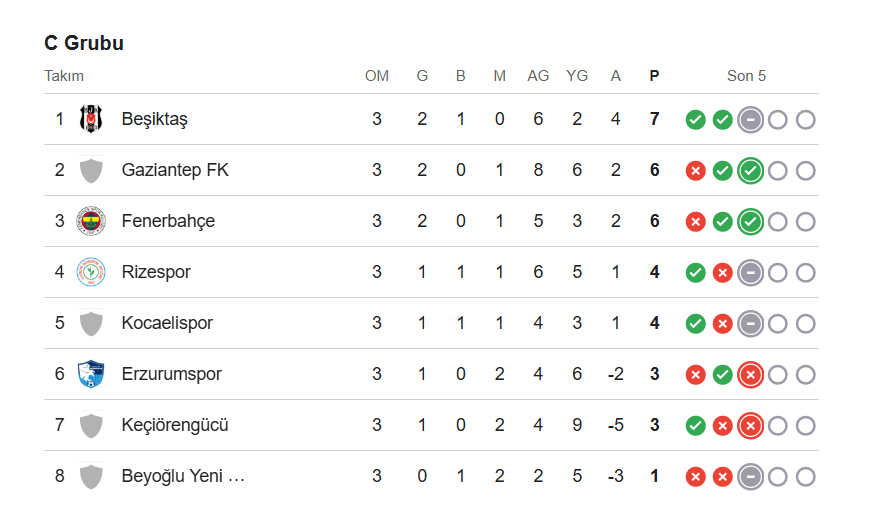This screenshot has height=525, width=886.
Task: Click Keçiörengücü's grey shield icon
Action: click(91, 425)
